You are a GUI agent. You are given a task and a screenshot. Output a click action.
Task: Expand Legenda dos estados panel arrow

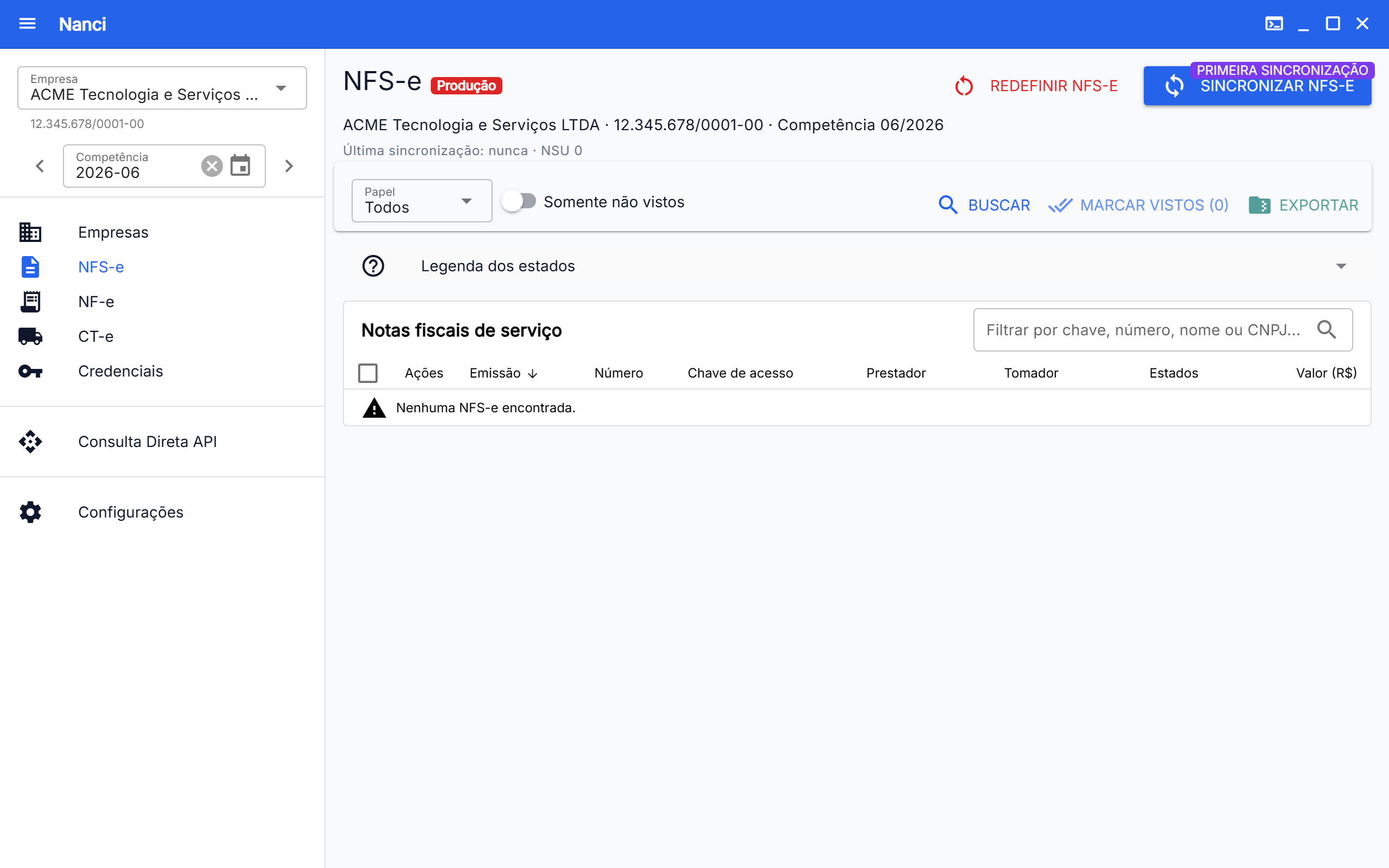tap(1341, 266)
